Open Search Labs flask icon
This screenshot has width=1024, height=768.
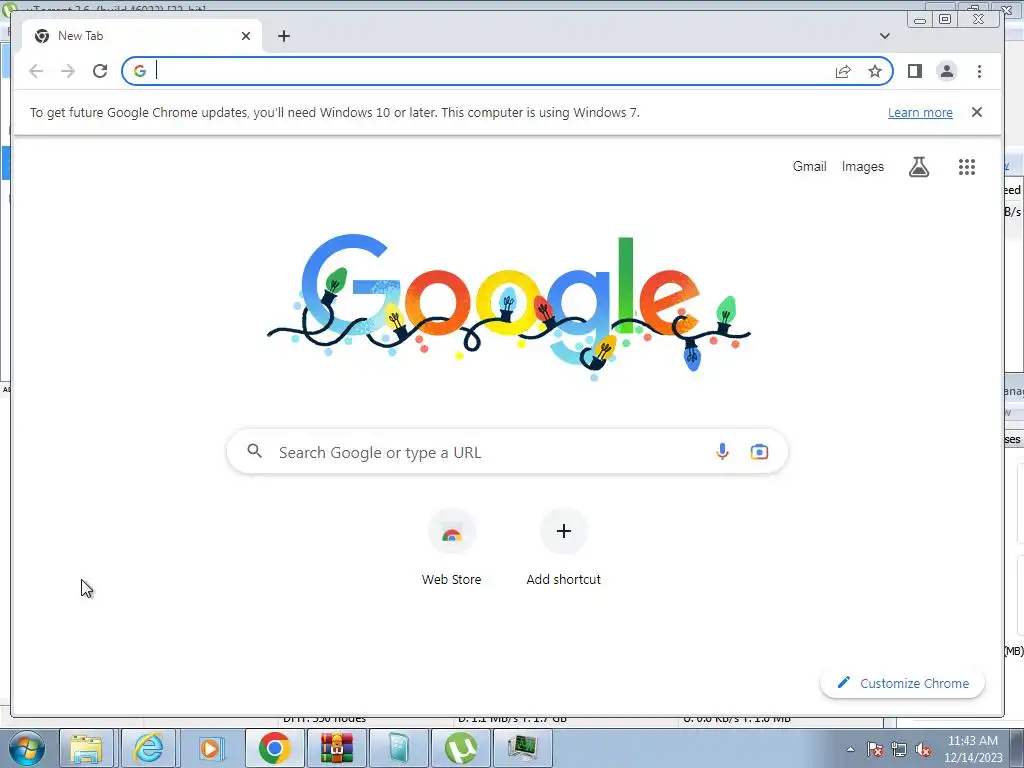919,167
